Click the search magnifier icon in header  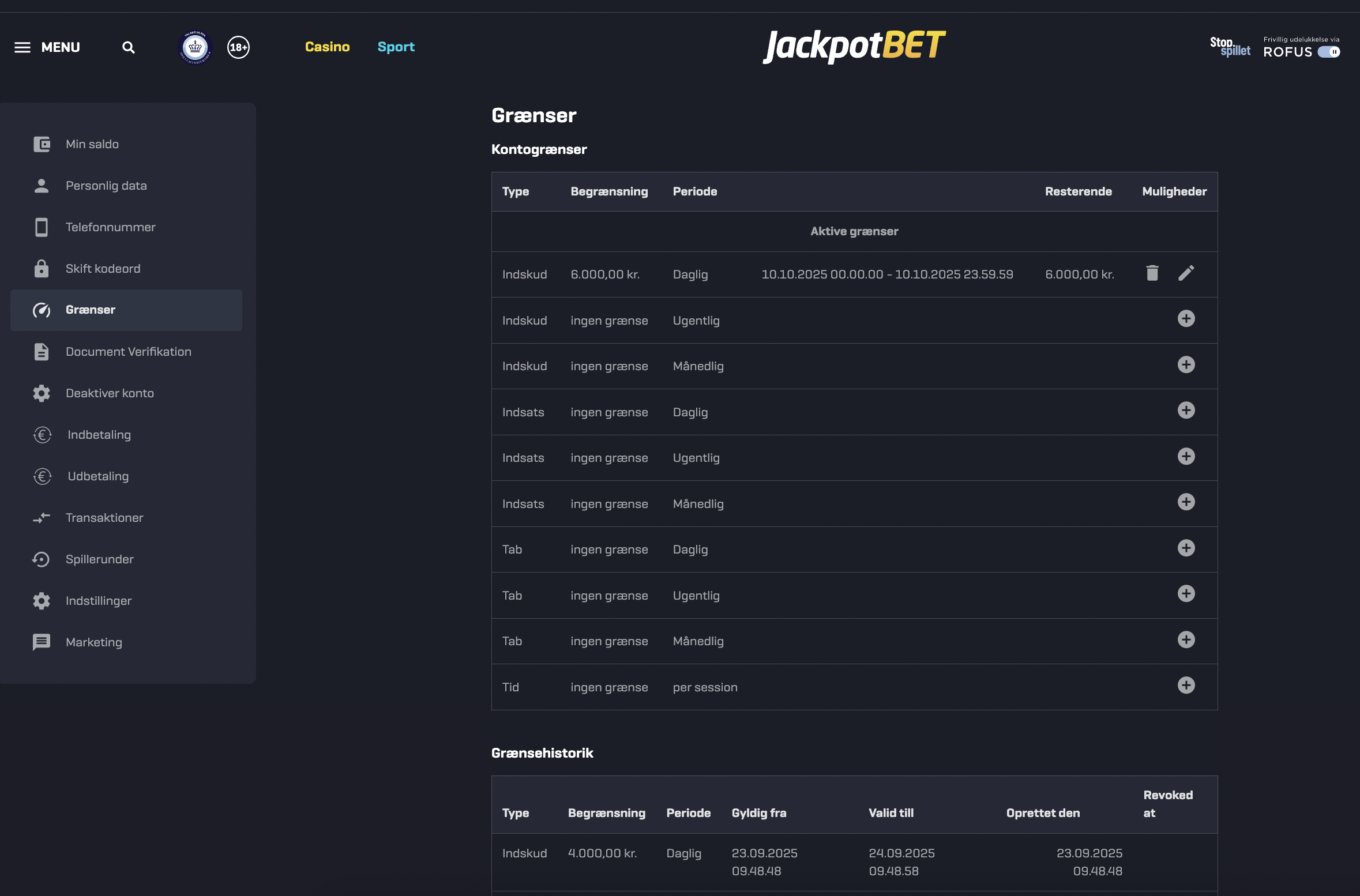128,47
